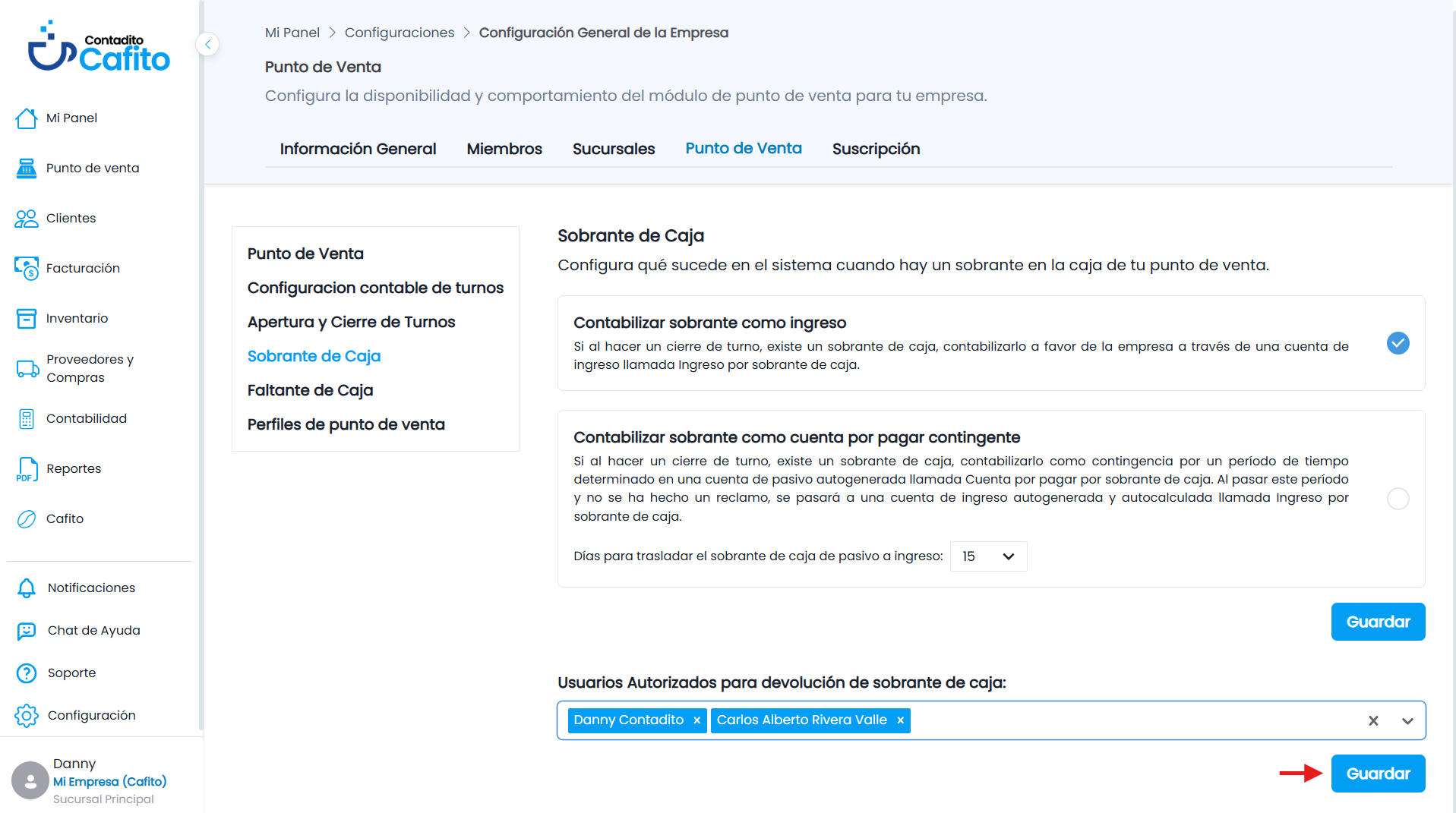Open the Suscripción tab

(x=876, y=149)
